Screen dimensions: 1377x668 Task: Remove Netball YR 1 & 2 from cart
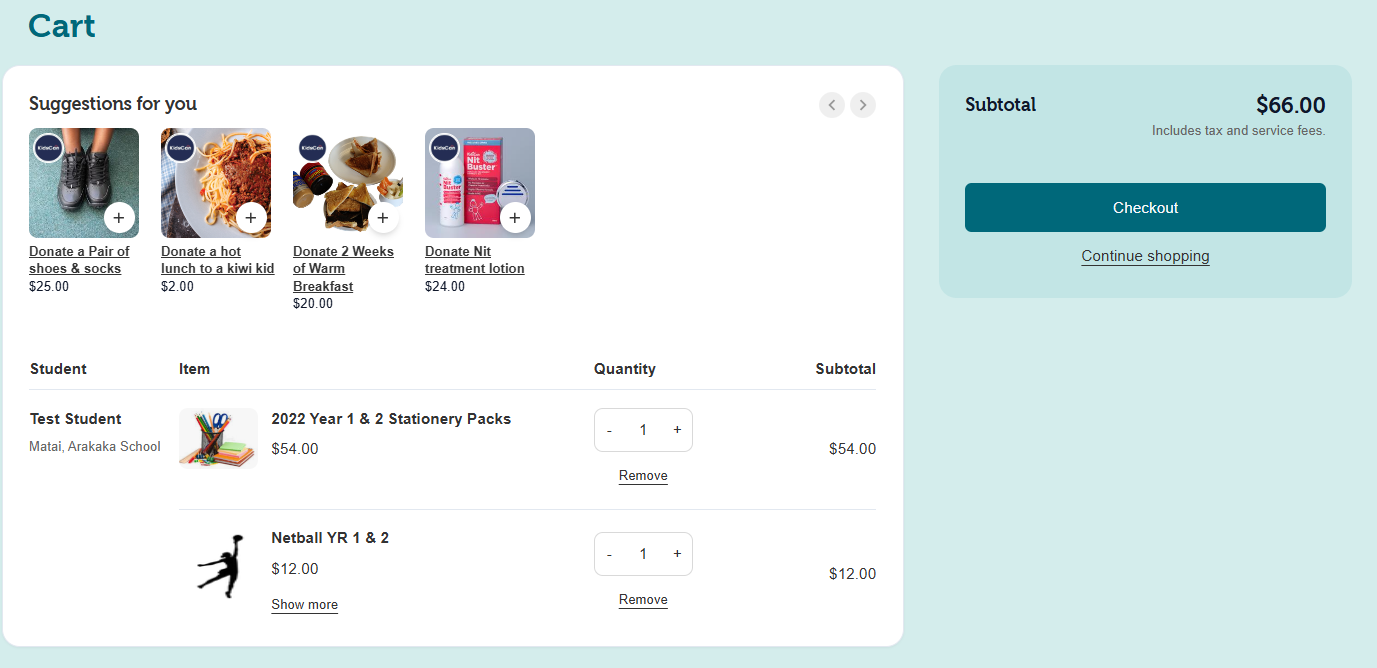tap(643, 600)
